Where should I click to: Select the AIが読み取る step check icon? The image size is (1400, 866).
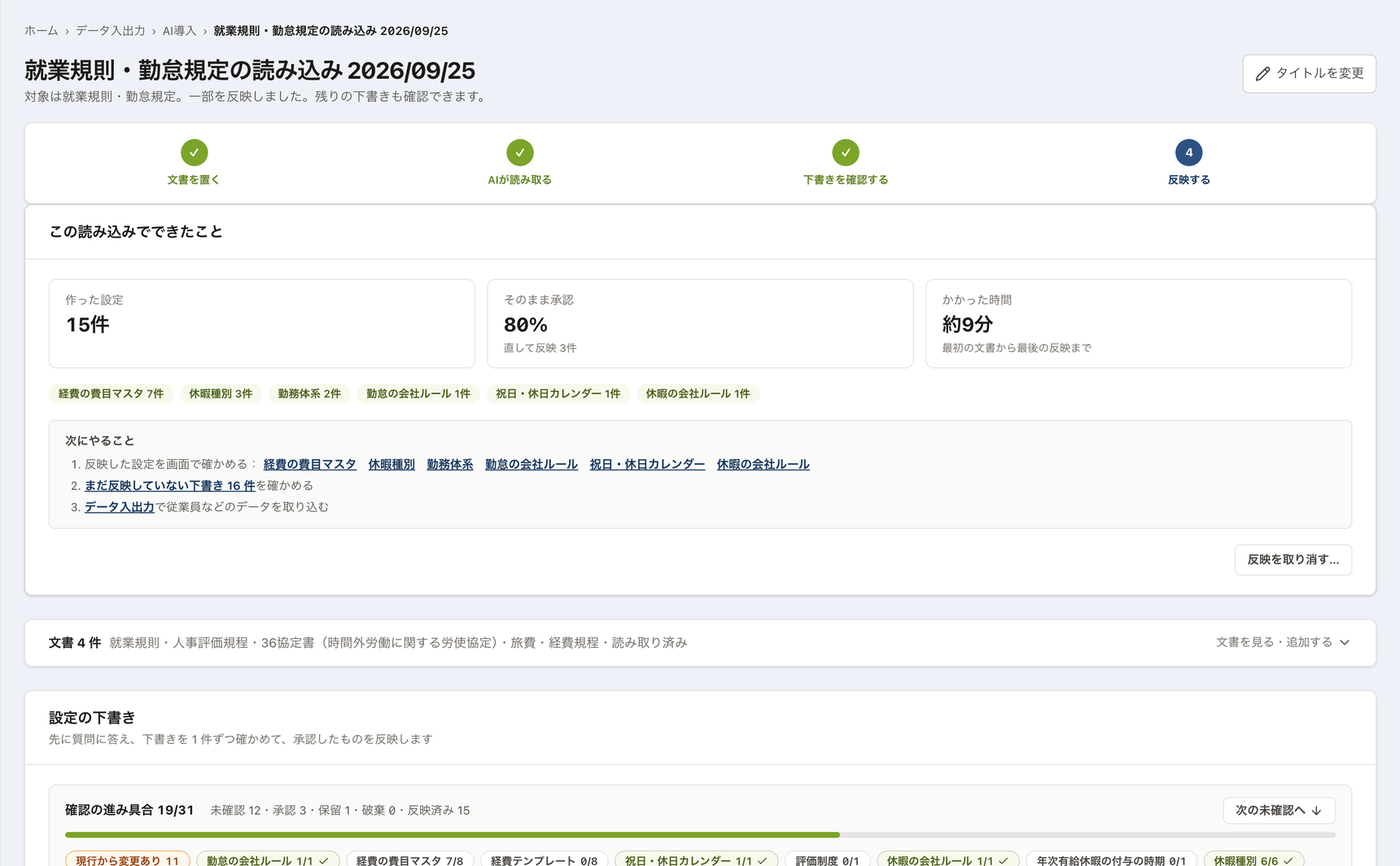click(x=519, y=152)
